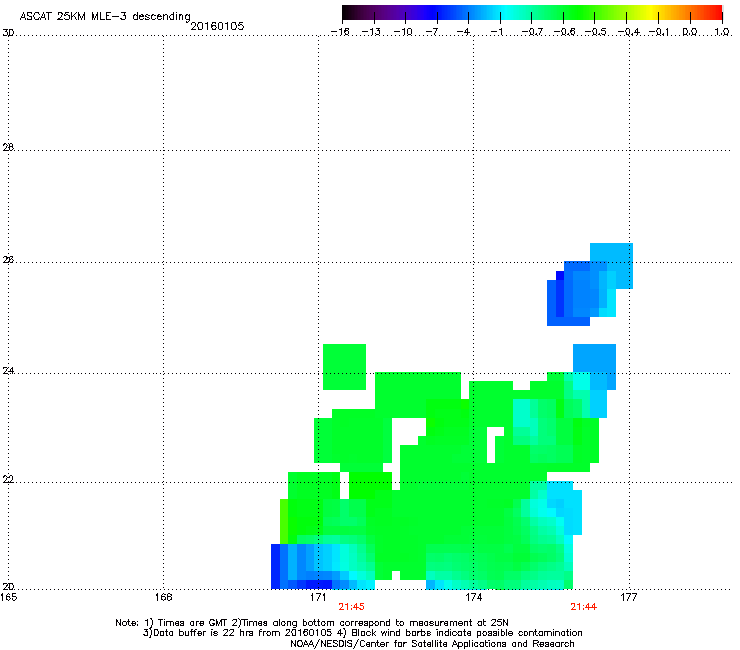Click the 'Times are GMT' note line

(312, 623)
